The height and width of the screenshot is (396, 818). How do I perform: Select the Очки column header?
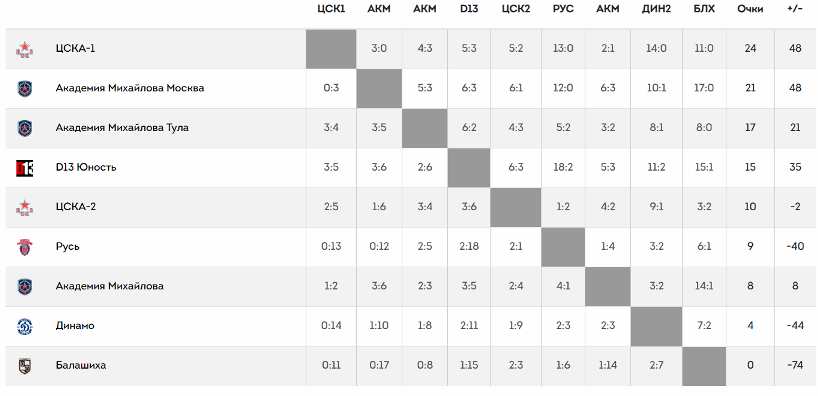(x=750, y=9)
